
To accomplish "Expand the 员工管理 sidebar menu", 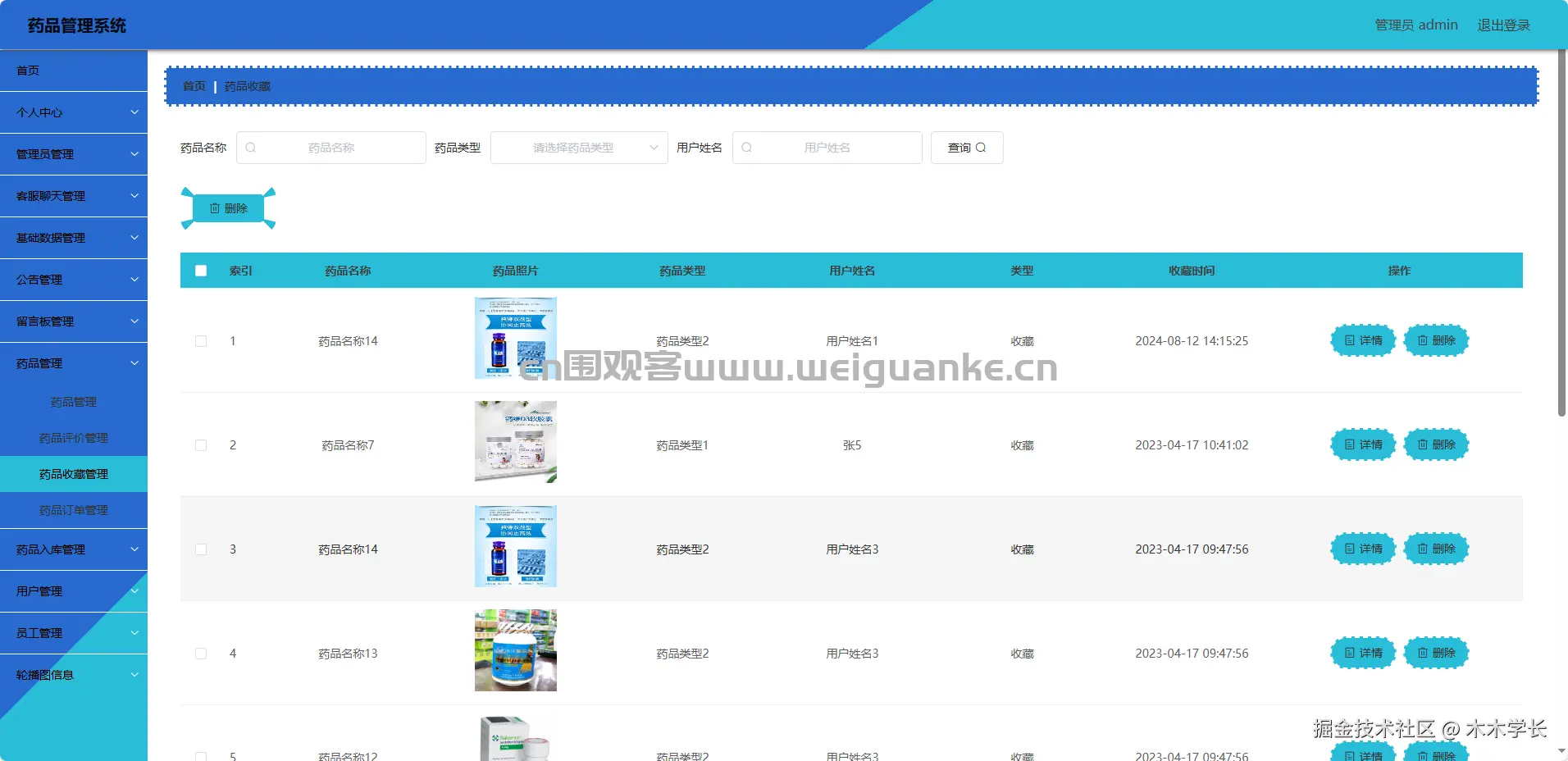I will 74,633.
